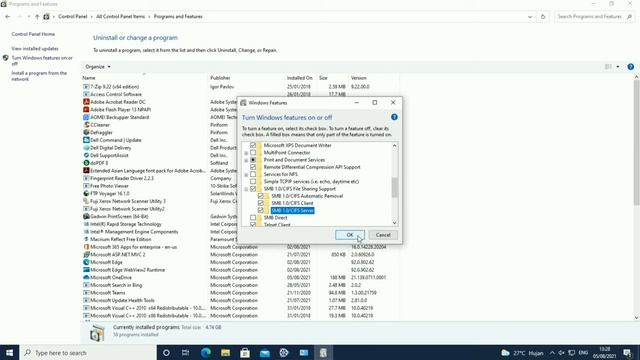Open Programs and Features help icon

pos(631,67)
